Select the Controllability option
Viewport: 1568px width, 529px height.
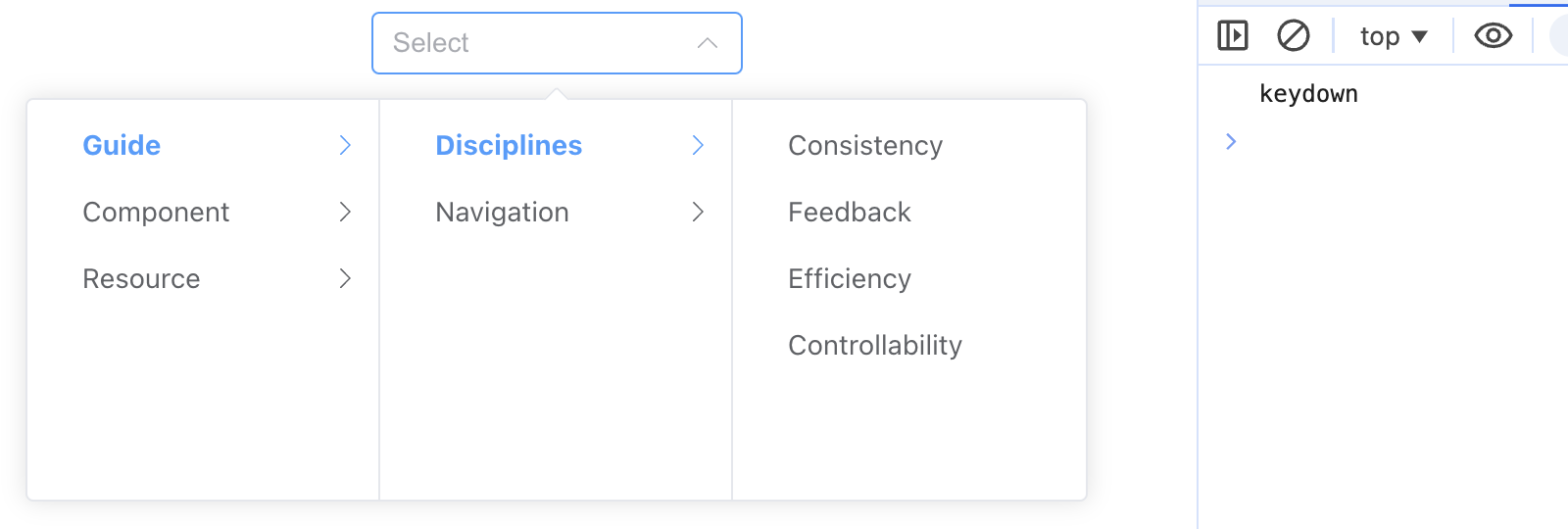[909, 345]
